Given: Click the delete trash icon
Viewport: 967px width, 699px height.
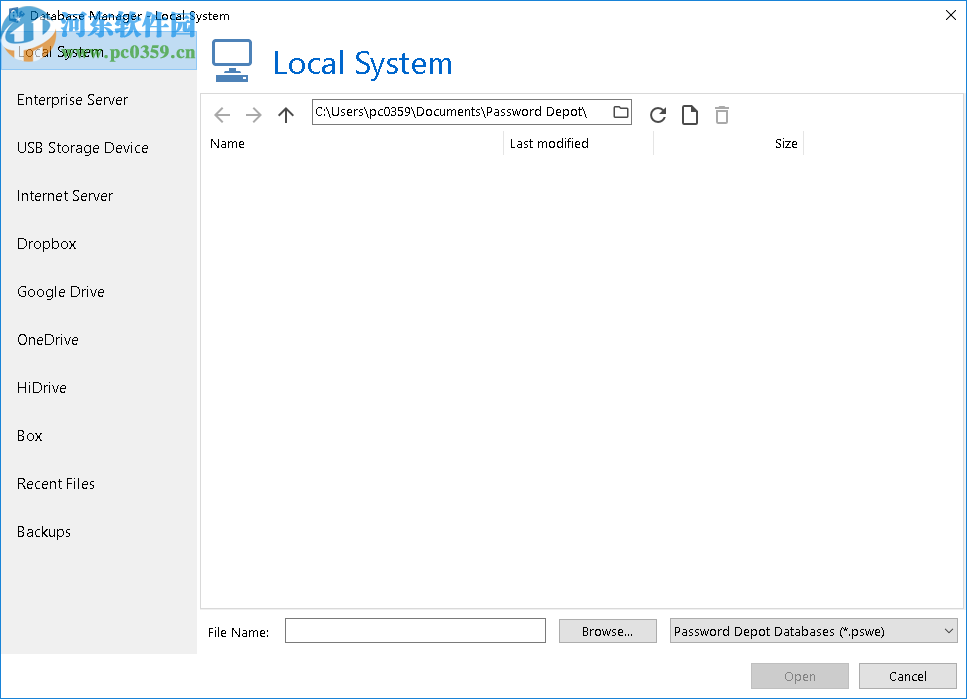Looking at the screenshot, I should (x=722, y=115).
